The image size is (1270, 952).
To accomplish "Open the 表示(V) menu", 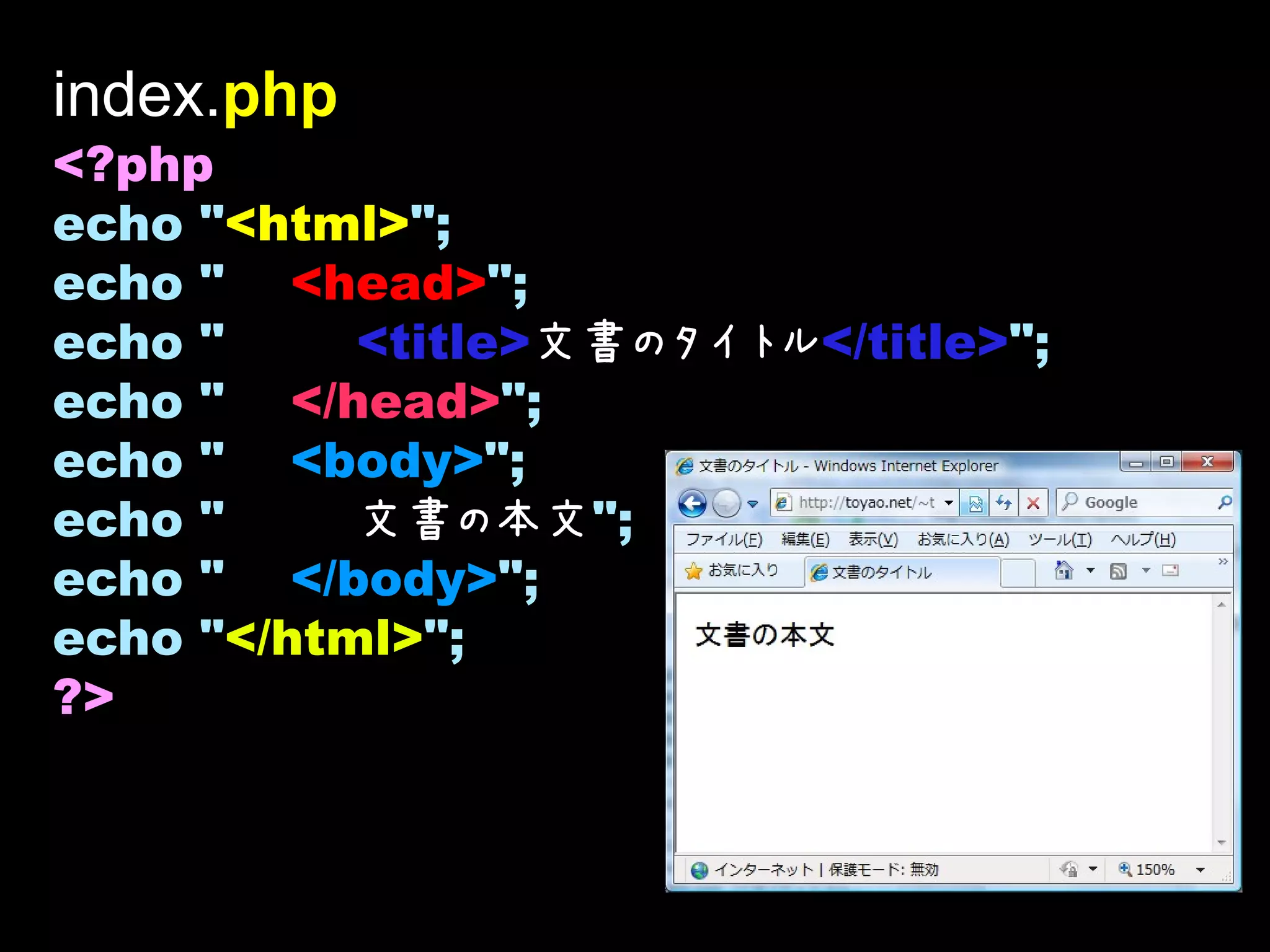I will click(x=873, y=539).
